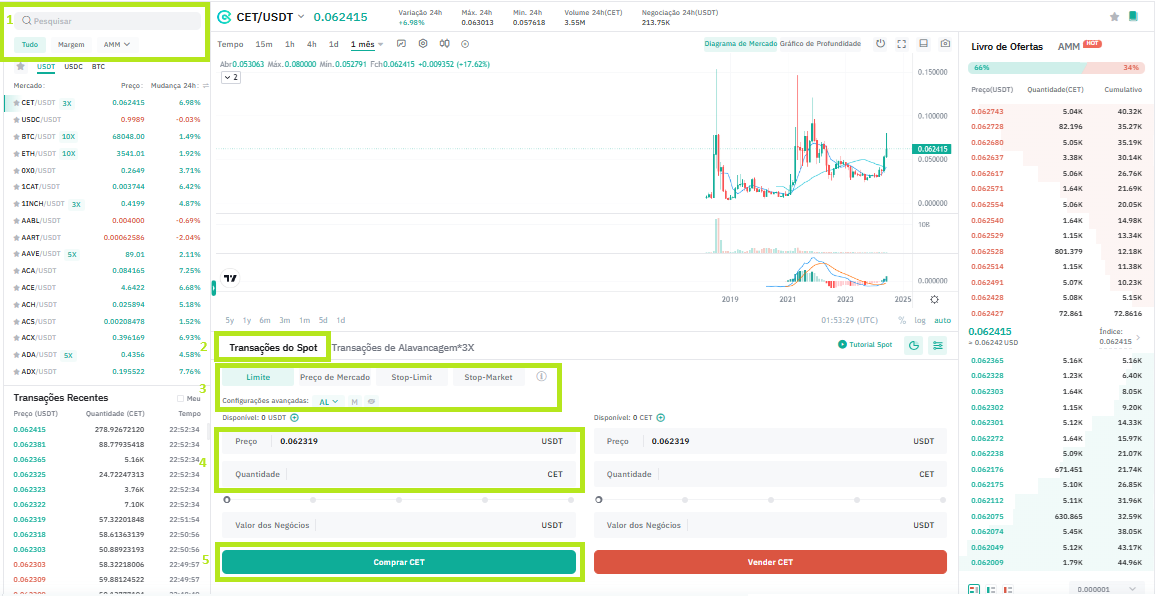
Task: Toggle log scale on chart
Action: tap(920, 321)
